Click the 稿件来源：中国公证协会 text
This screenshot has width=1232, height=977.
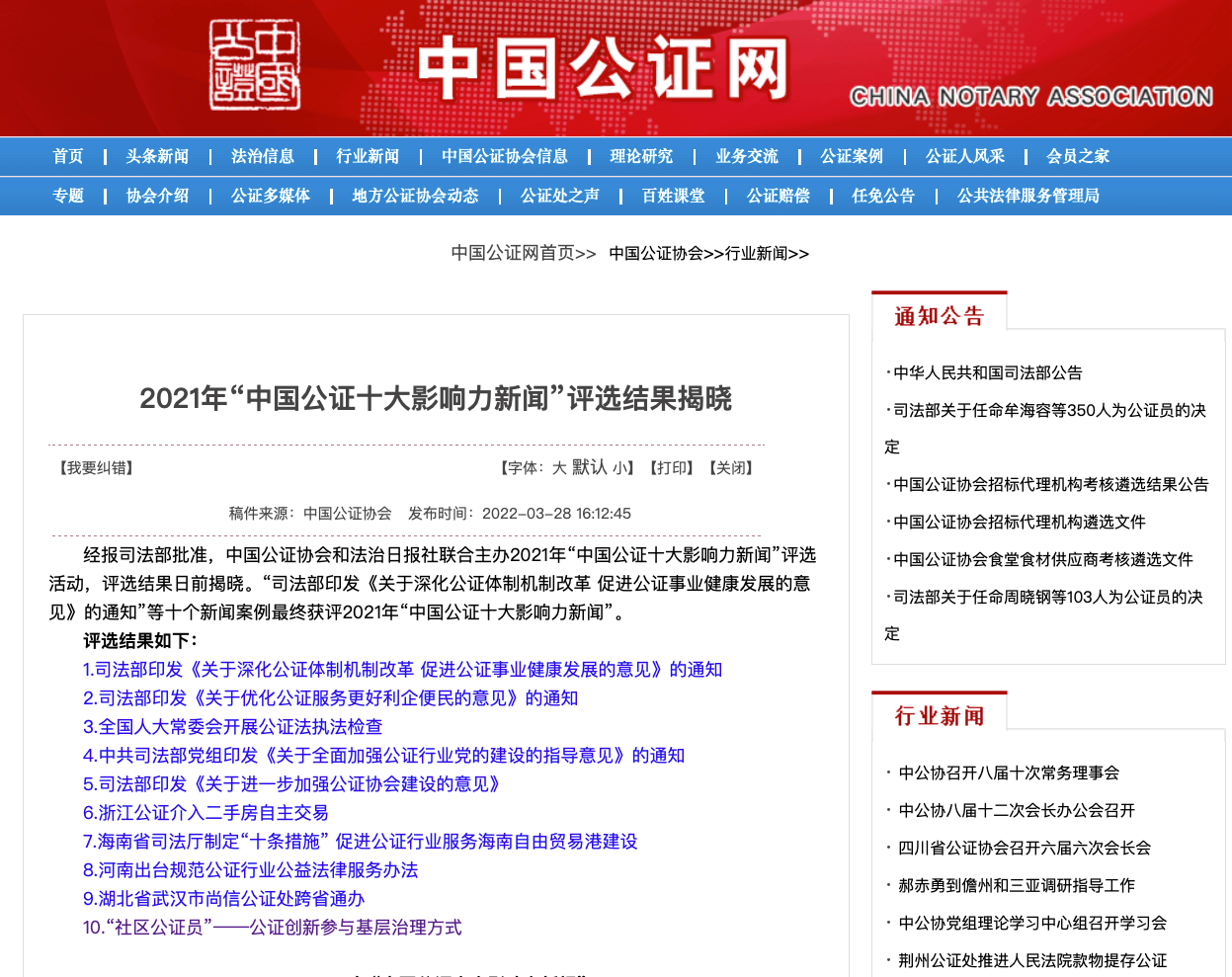coord(310,514)
